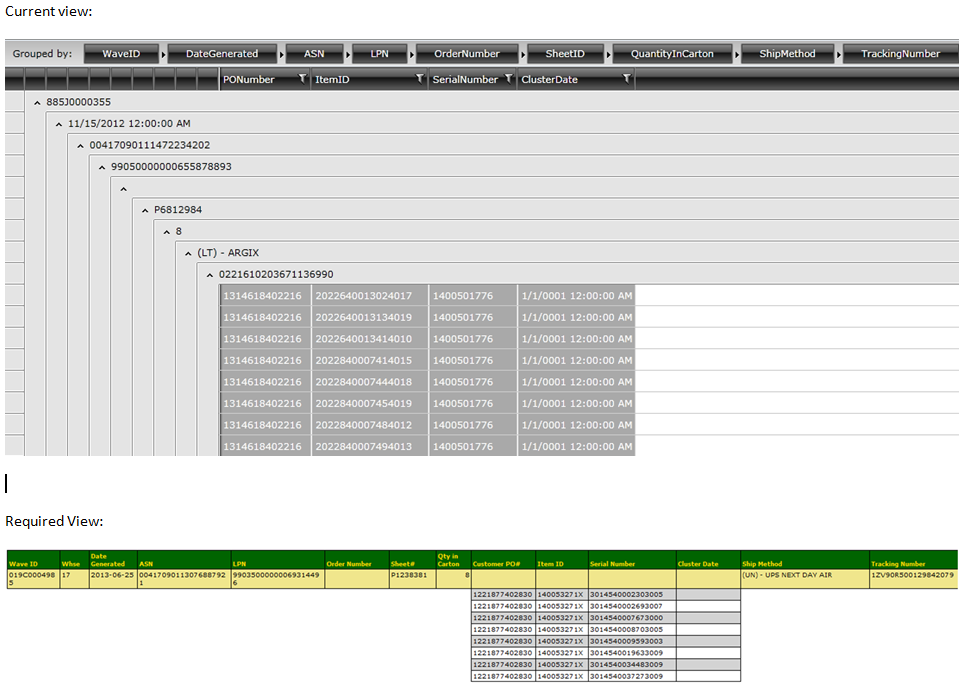964x692 pixels.
Task: Open the SerialNumber column filter icon
Action: point(508,79)
